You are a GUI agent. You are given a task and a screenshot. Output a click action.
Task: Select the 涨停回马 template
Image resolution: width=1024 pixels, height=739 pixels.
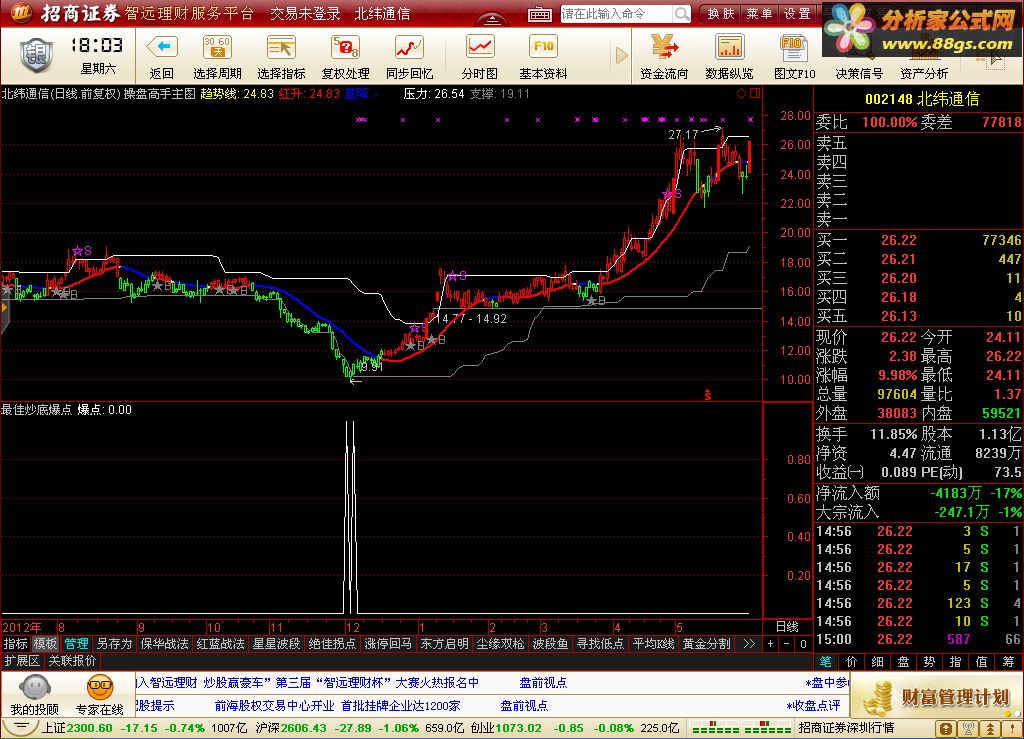click(x=388, y=644)
